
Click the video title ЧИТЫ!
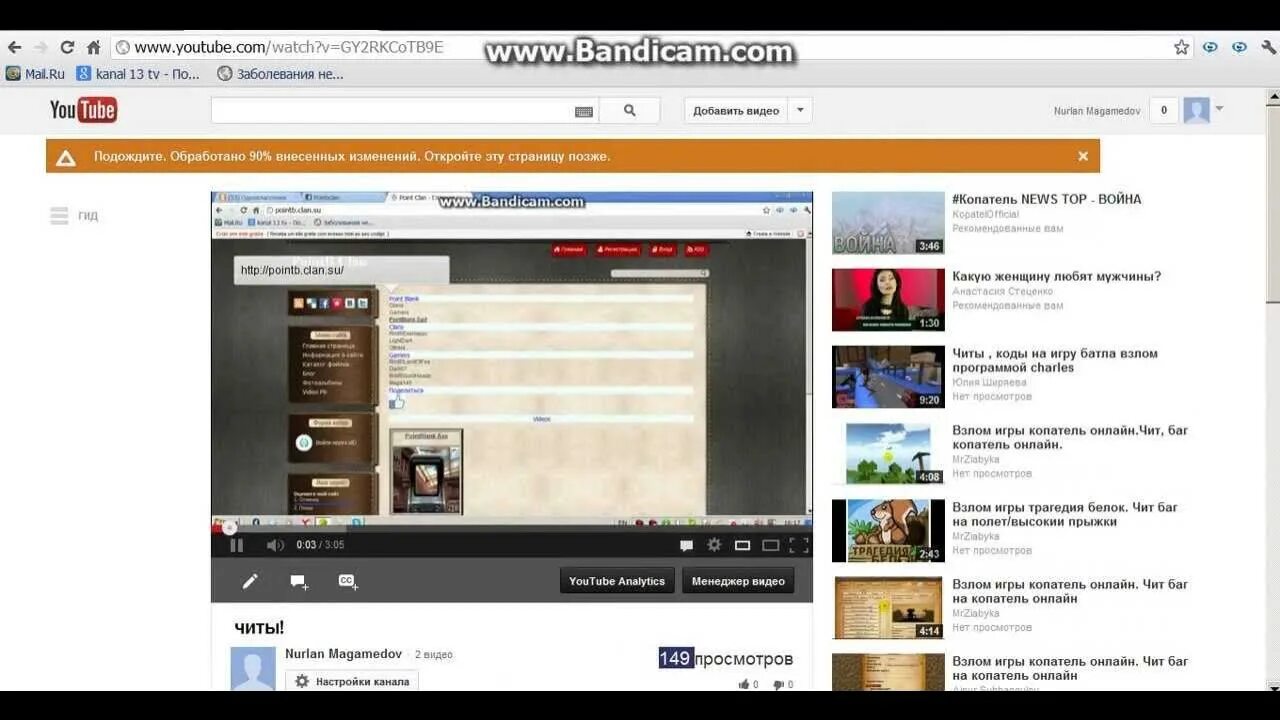(259, 627)
